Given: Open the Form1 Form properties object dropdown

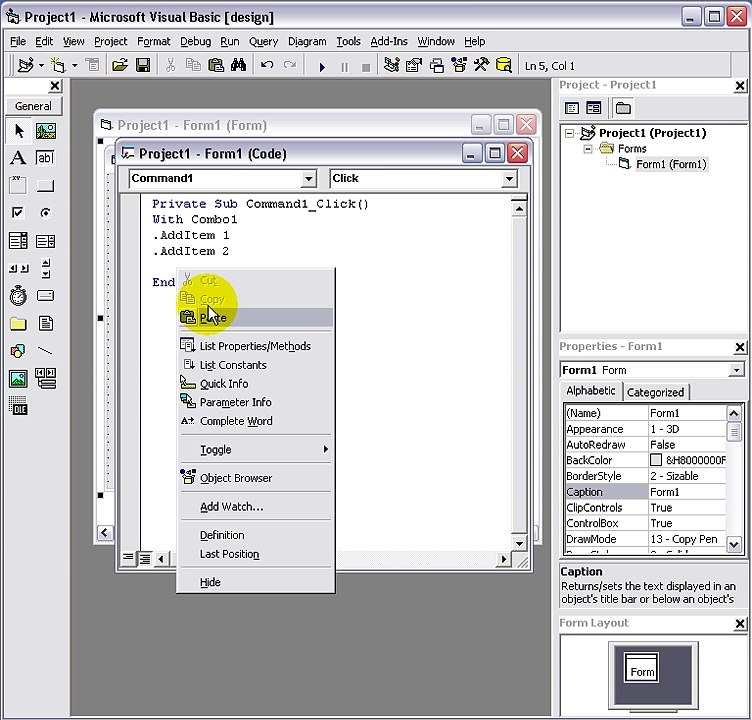Looking at the screenshot, I should tap(736, 370).
